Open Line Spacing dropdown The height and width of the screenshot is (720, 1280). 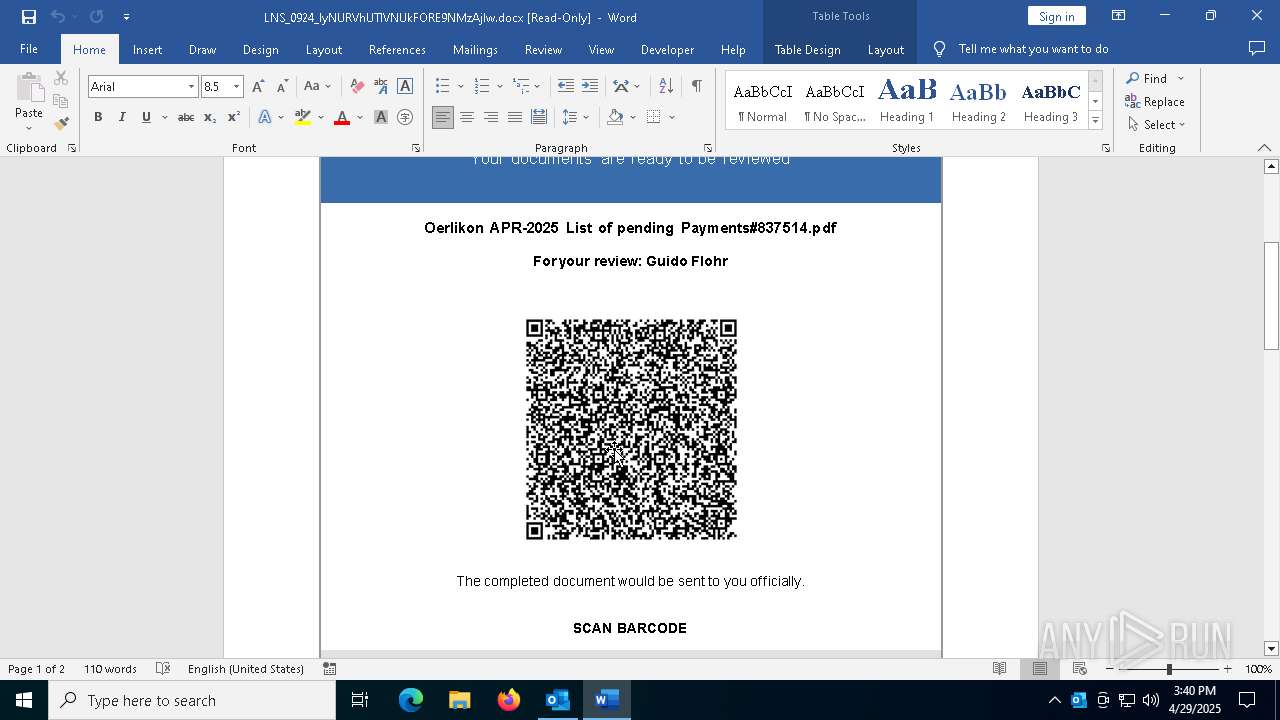[x=575, y=117]
